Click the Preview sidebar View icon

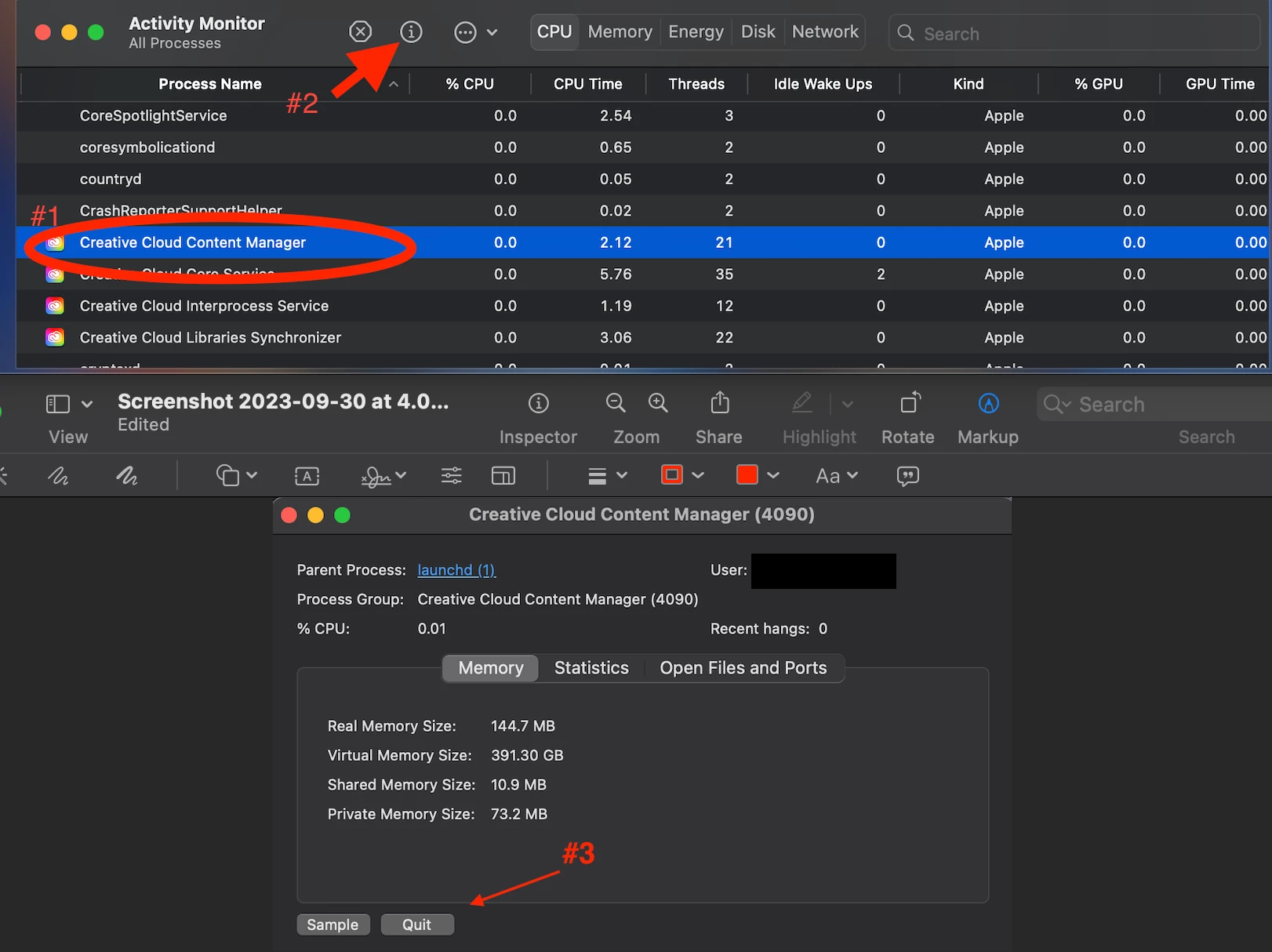tap(58, 404)
